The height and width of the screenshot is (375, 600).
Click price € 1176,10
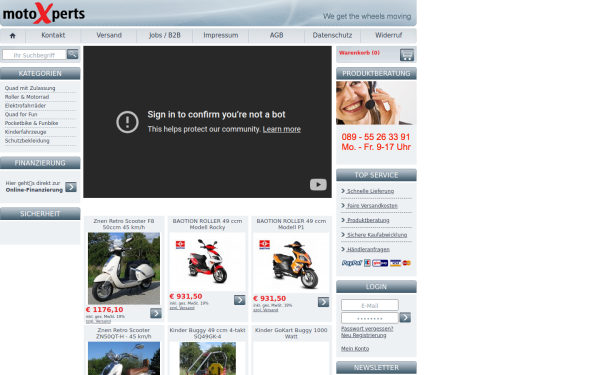coord(104,310)
